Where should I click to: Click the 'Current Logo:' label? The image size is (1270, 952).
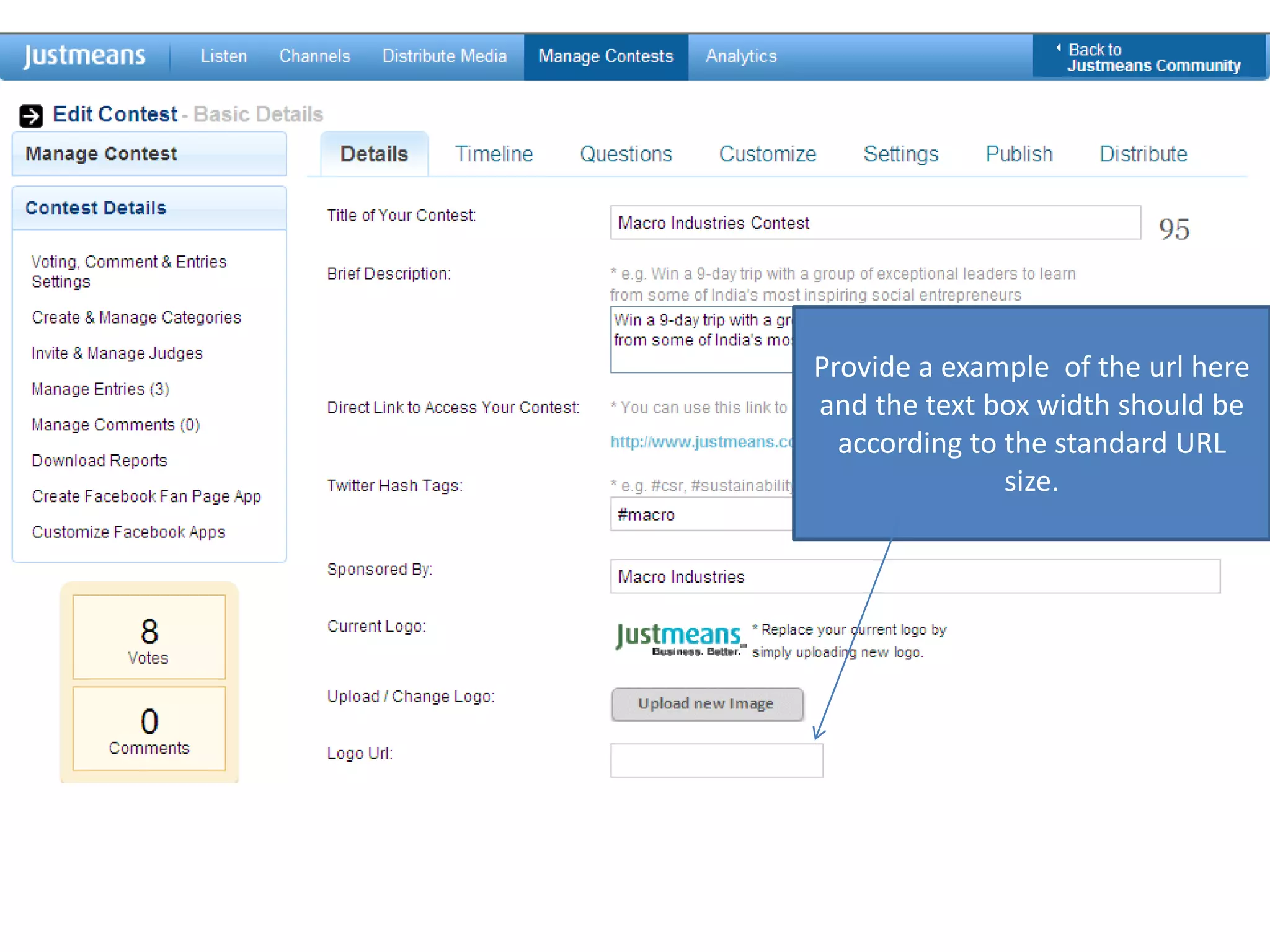tap(376, 627)
